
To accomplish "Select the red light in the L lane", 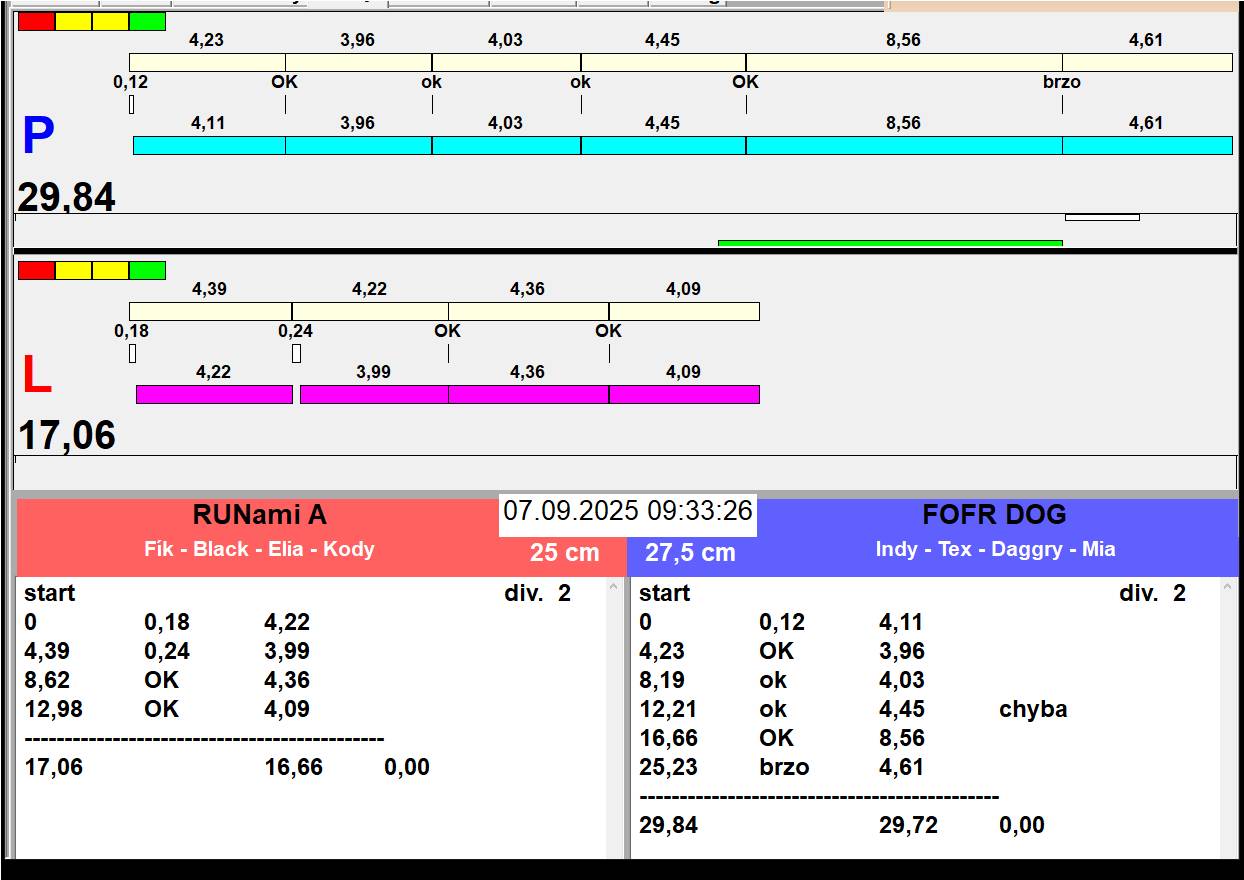I will point(36,270).
